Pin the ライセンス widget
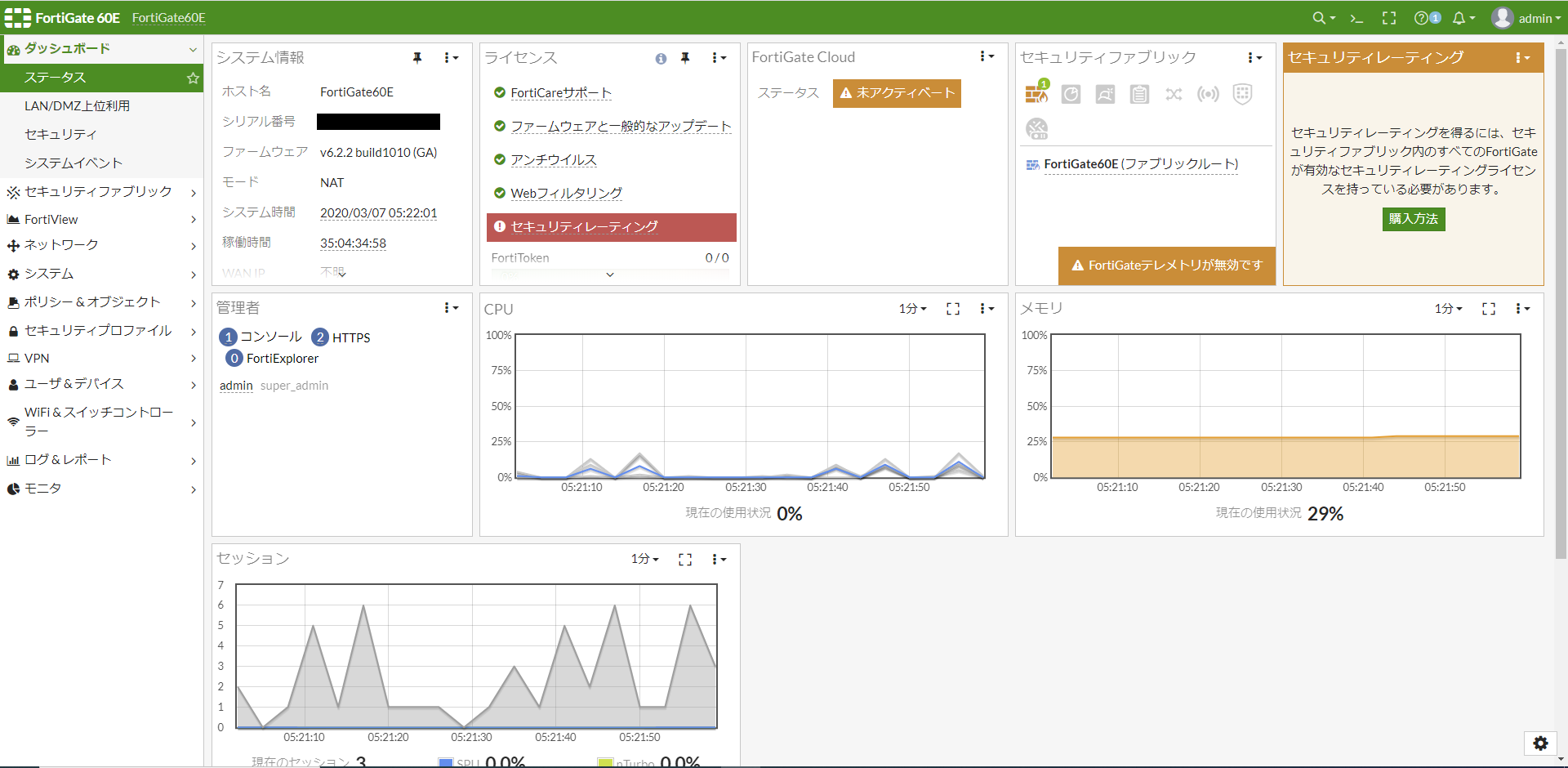Screen dimensions: 1568x768 click(685, 58)
